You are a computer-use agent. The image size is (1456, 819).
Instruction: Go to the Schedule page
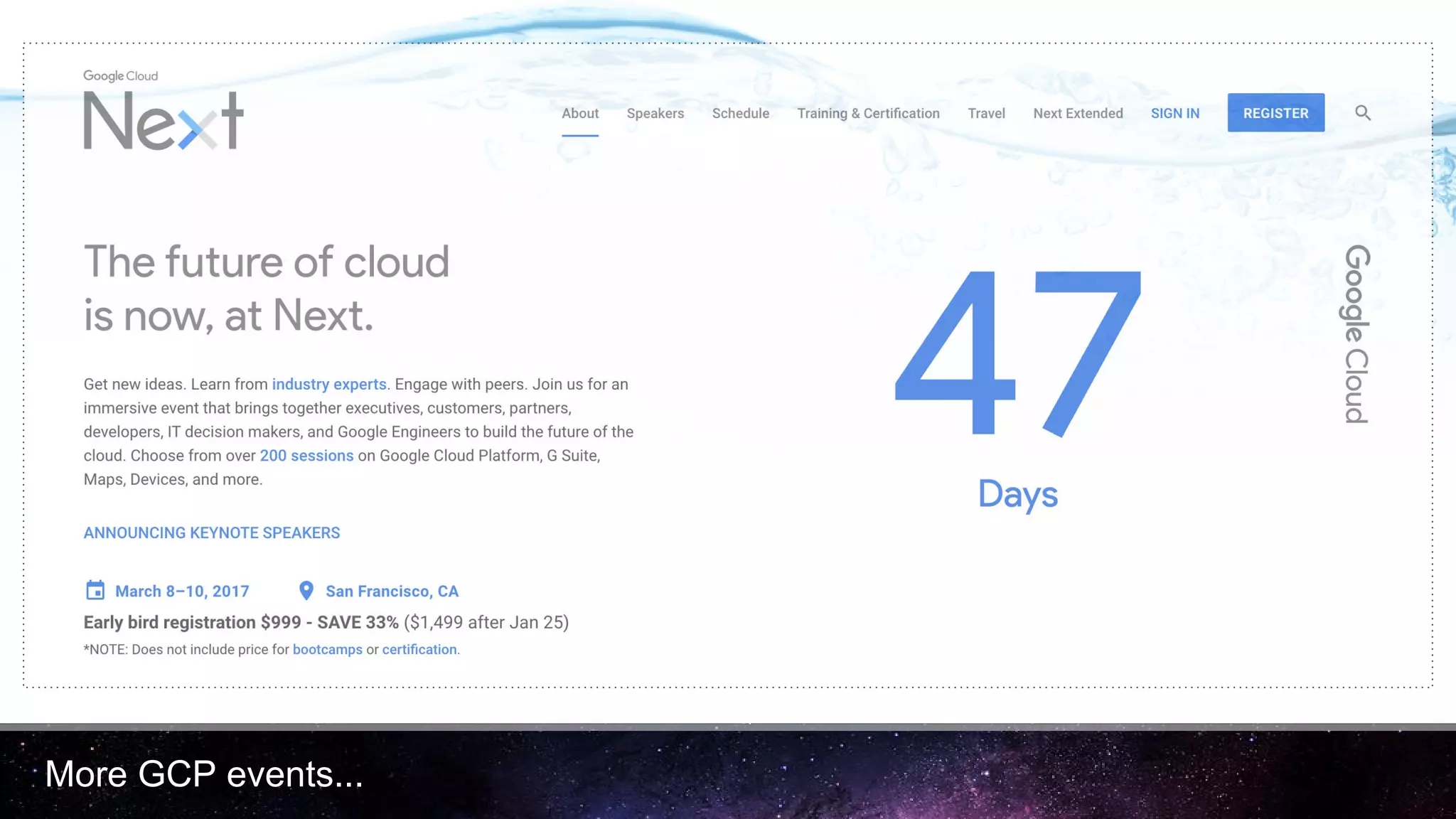tap(740, 114)
